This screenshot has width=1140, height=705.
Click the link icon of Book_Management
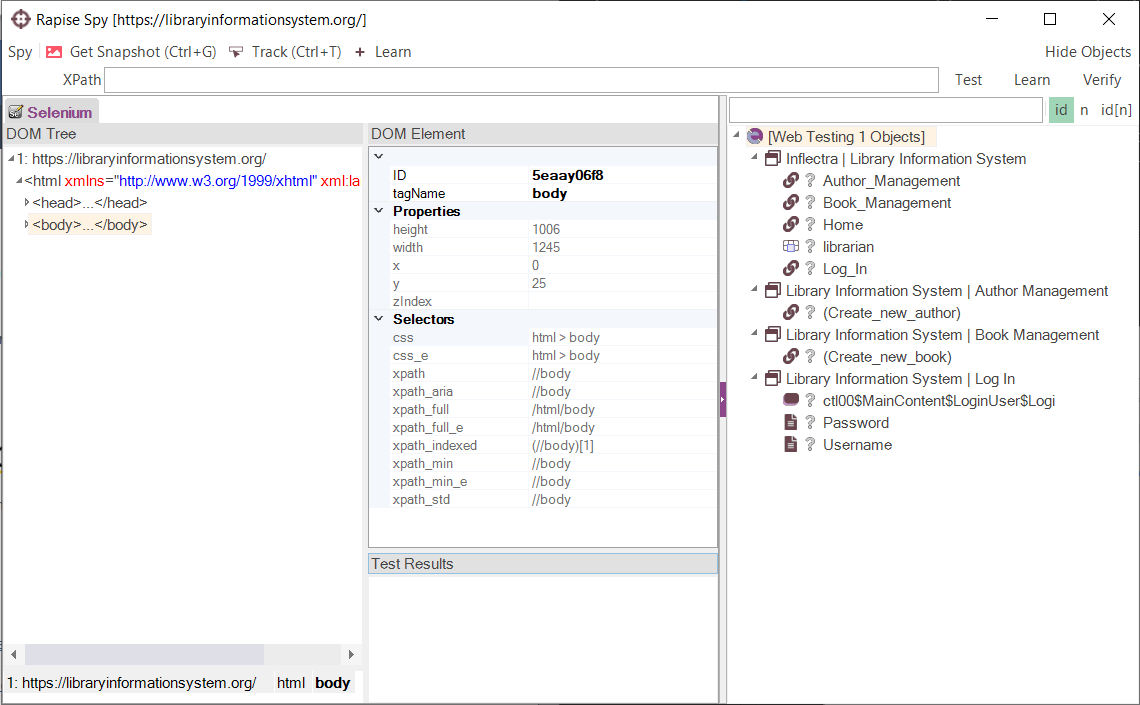pos(791,202)
